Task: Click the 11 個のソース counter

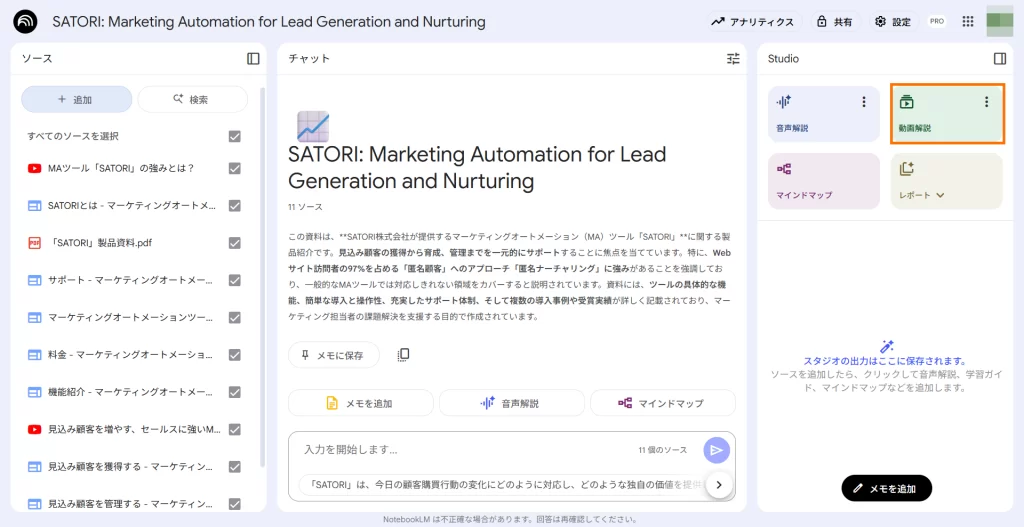Action: pos(662,451)
